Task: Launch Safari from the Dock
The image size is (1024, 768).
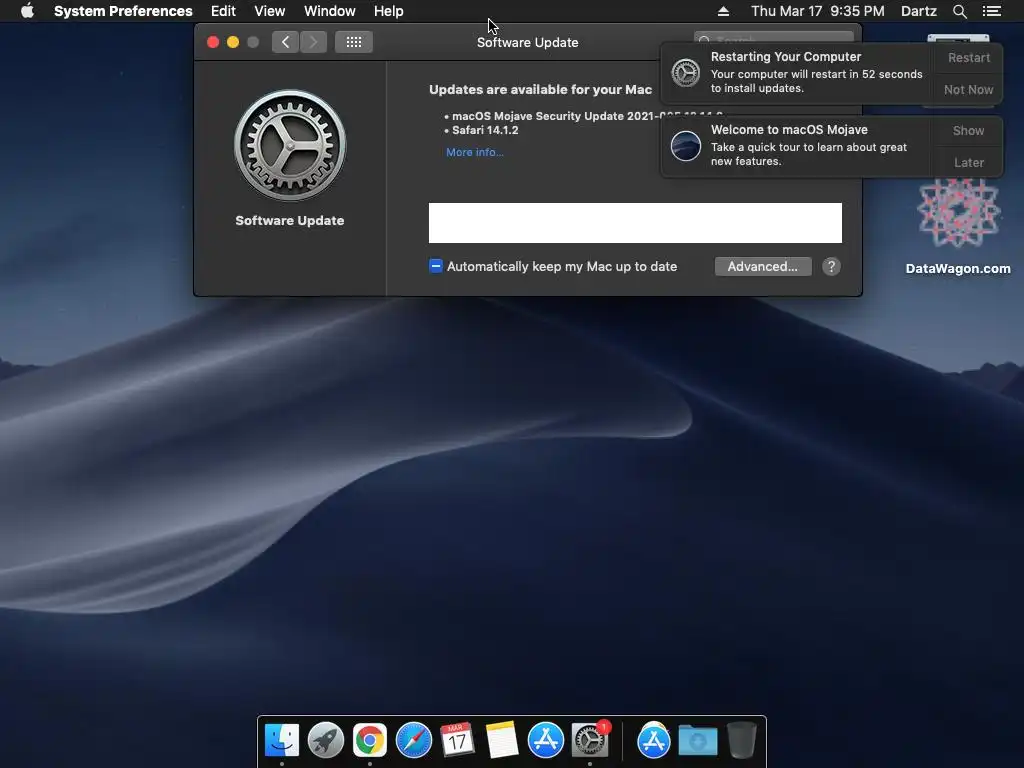Action: [414, 741]
